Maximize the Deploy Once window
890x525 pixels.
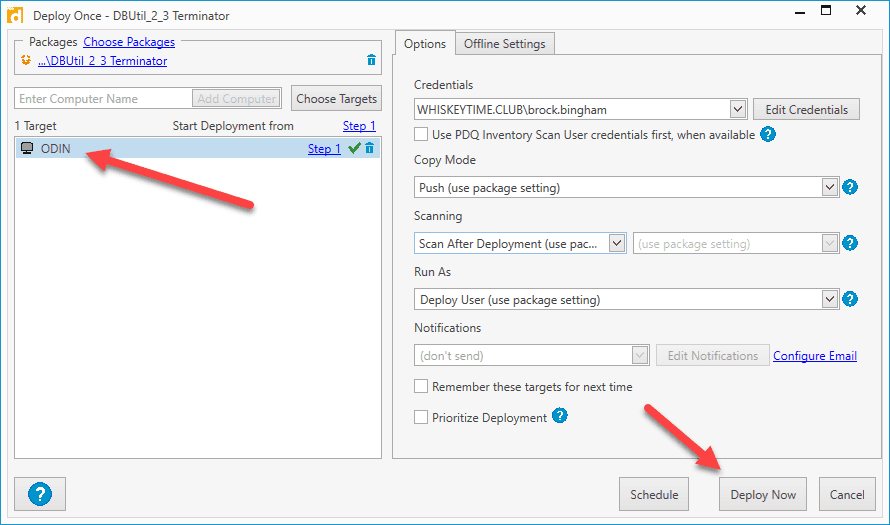coord(826,11)
